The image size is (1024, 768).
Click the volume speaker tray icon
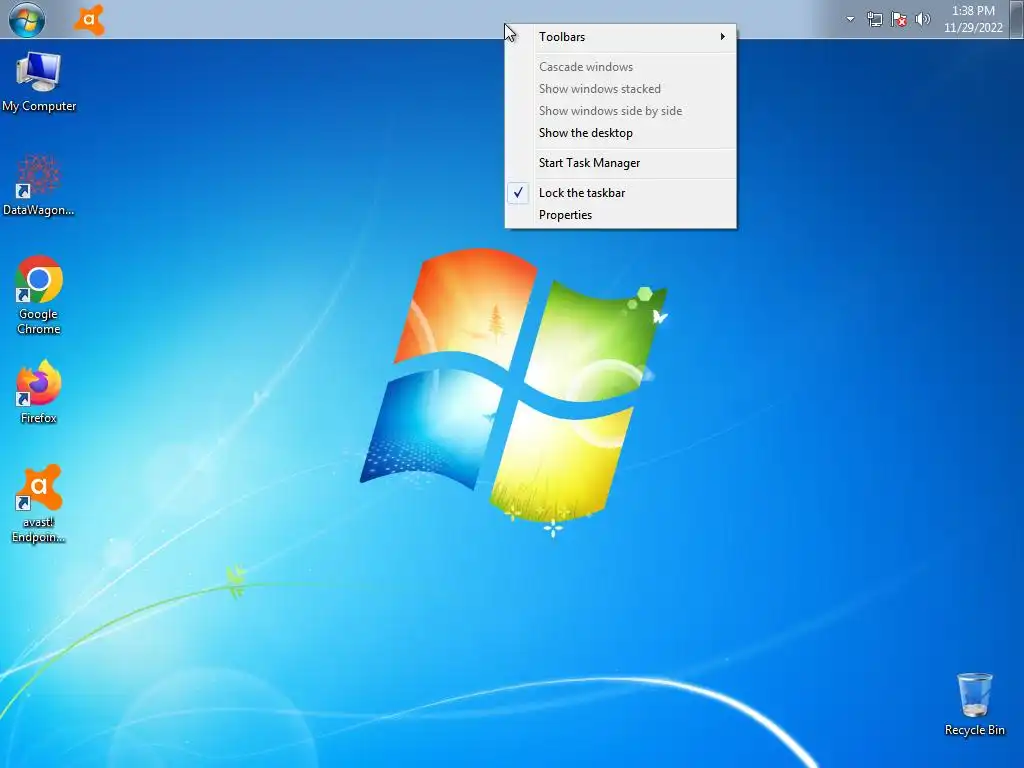922,19
